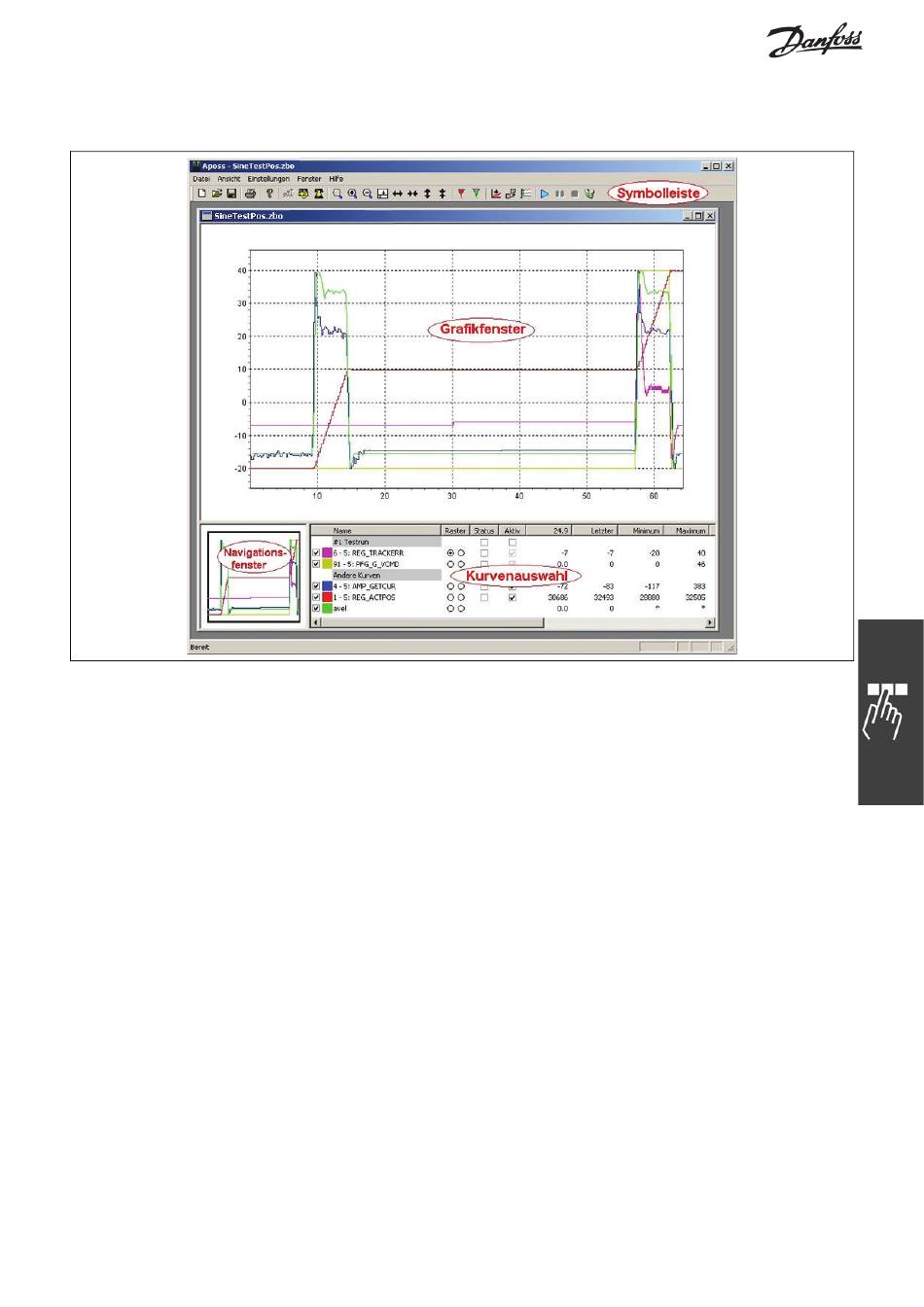The width and height of the screenshot is (924, 1307).
Task: Uncheck visibility of avel curve
Action: pyautogui.click(x=316, y=608)
